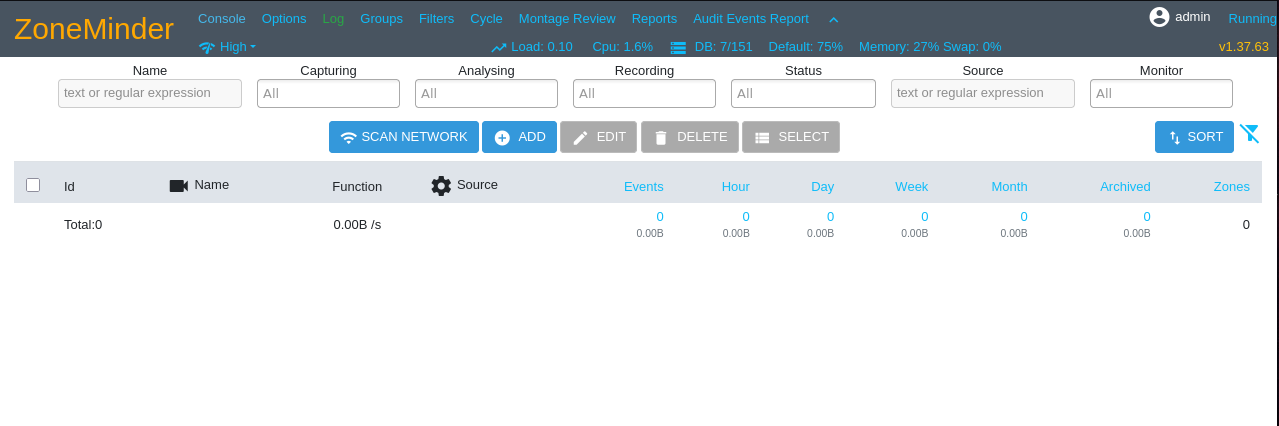The image size is (1279, 426).
Task: Click the bandwidth speed gauge icon
Action: pos(207,47)
